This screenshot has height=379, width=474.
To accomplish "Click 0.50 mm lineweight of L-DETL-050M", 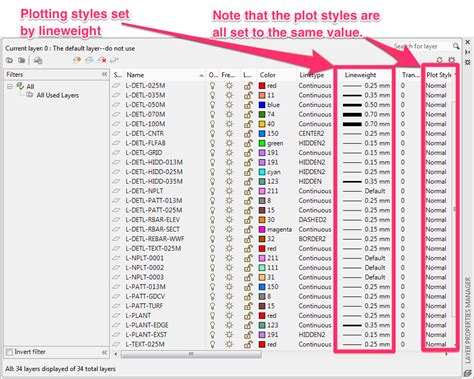I will (x=366, y=105).
